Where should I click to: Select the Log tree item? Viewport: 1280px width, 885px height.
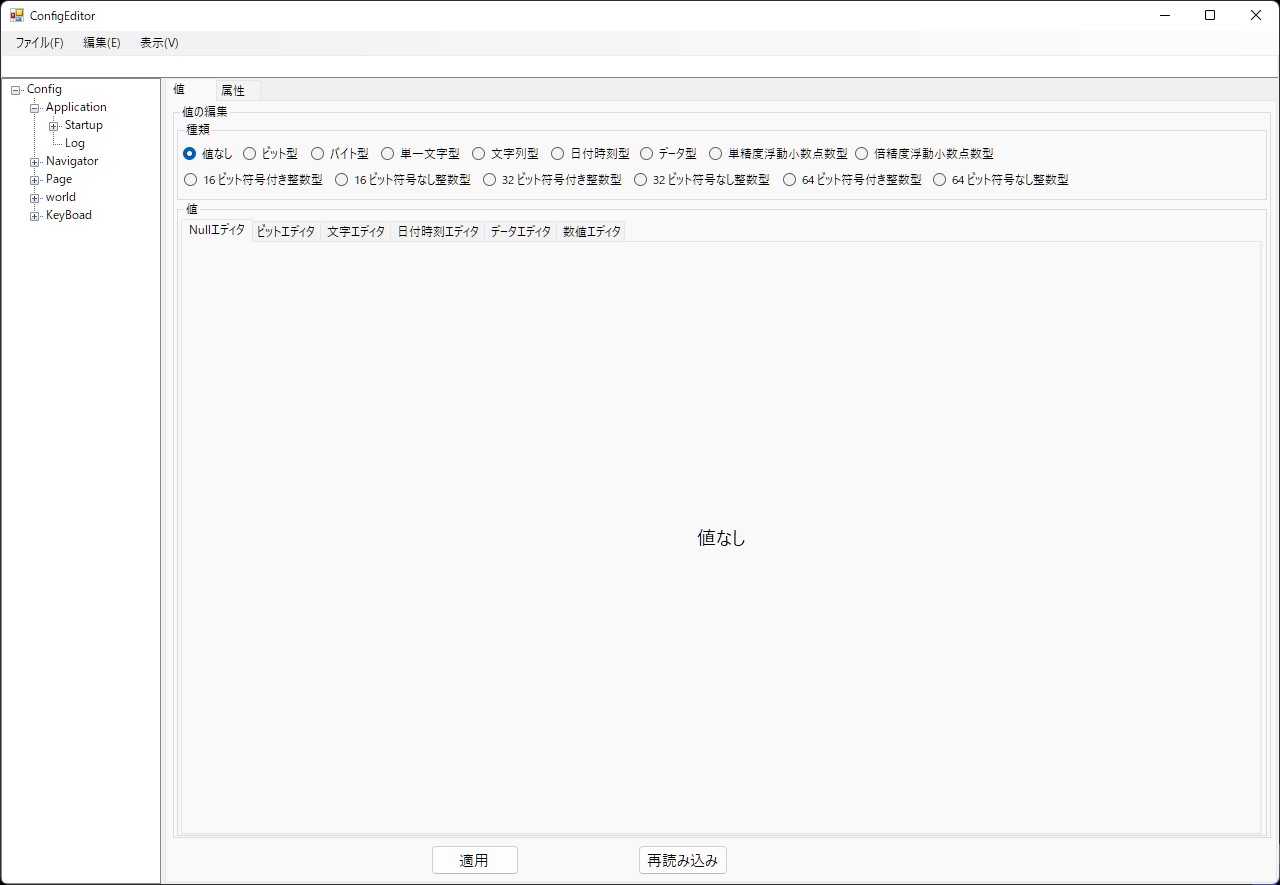[x=75, y=143]
